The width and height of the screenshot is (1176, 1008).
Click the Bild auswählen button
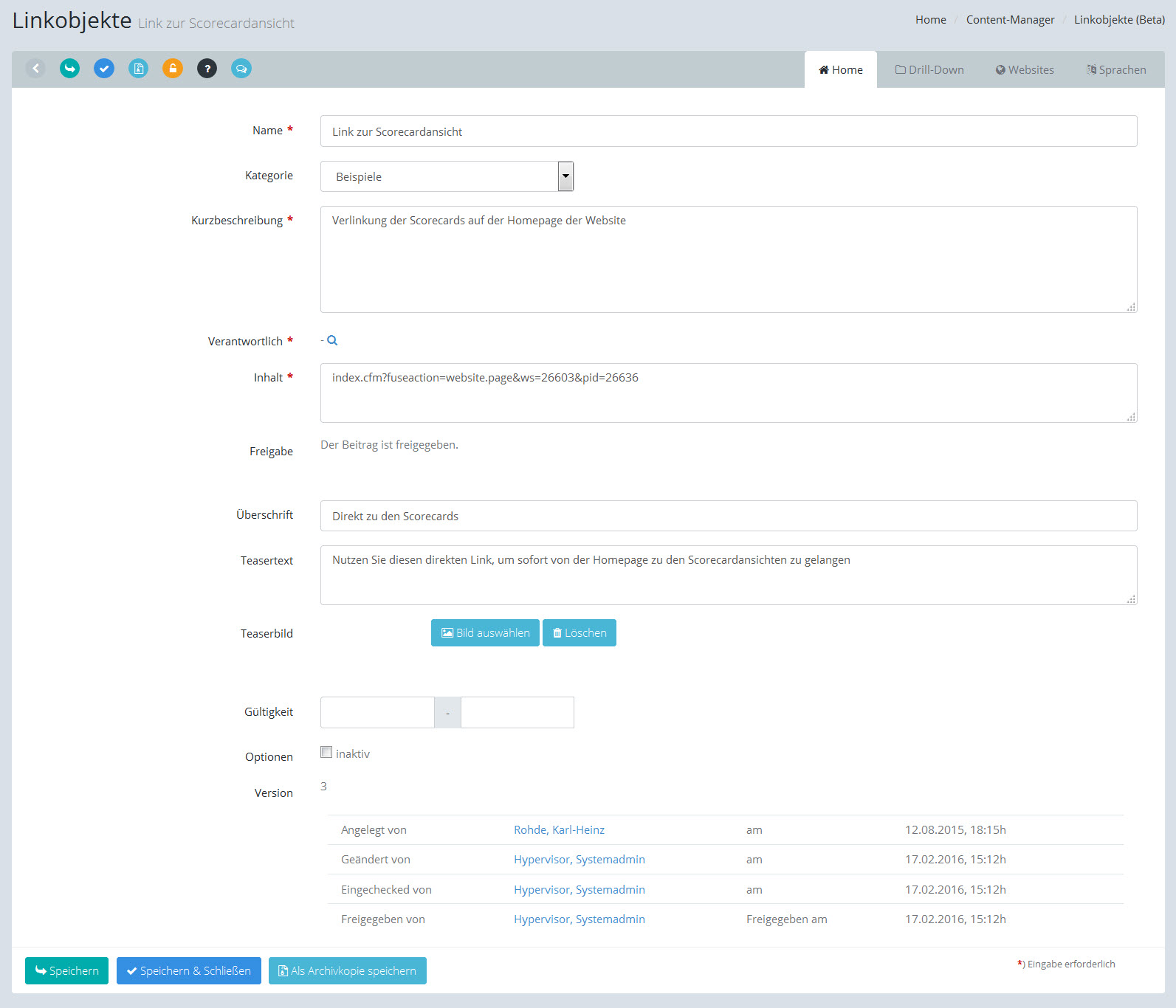(x=485, y=633)
